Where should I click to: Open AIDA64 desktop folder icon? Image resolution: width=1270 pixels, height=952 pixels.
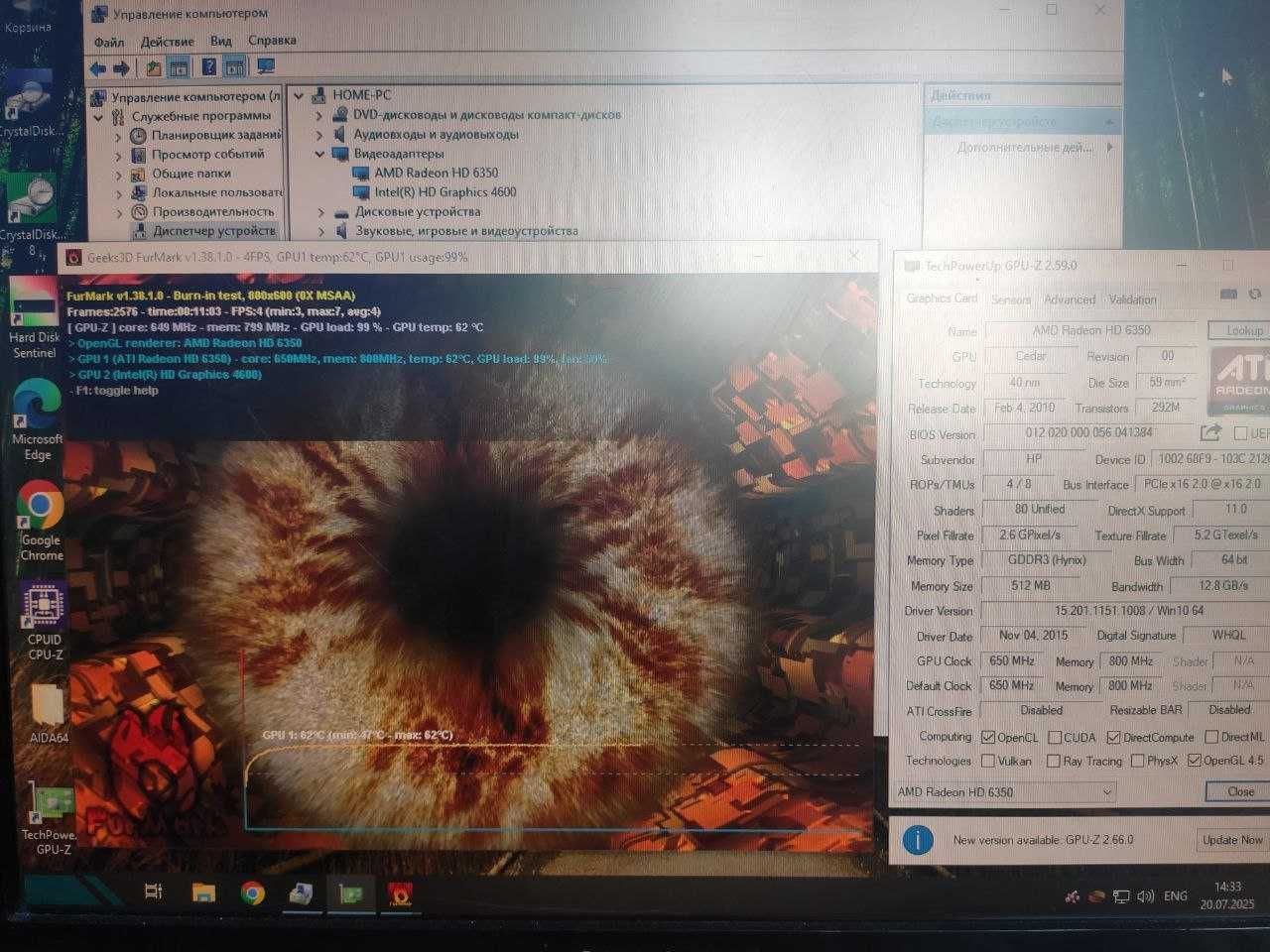pyautogui.click(x=49, y=714)
